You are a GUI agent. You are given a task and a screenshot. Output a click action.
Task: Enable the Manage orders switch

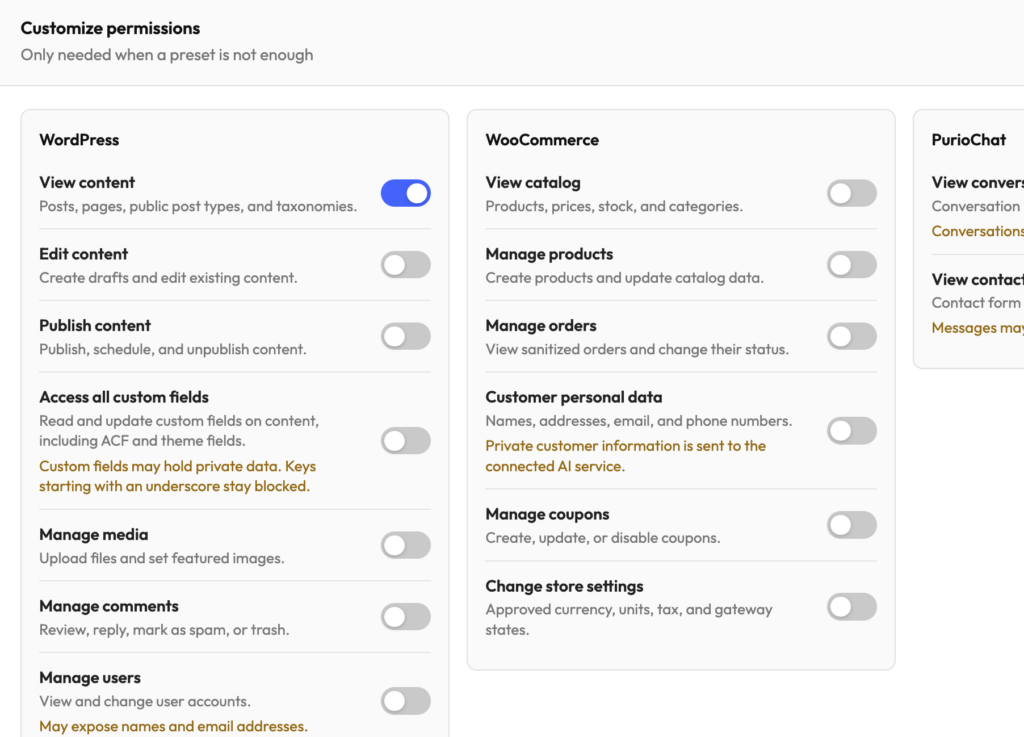[852, 336]
